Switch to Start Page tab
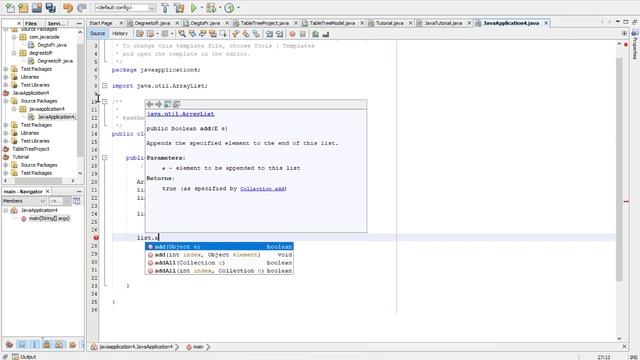The width and height of the screenshot is (640, 360). [101, 23]
